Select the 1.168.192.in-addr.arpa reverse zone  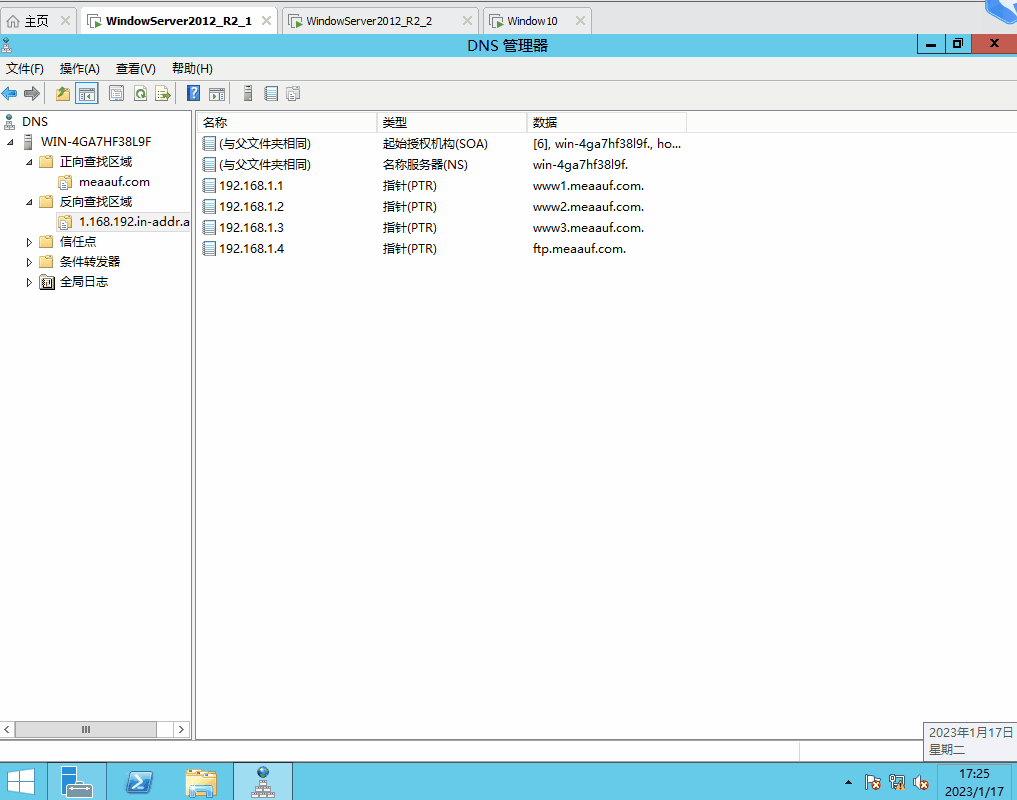click(134, 222)
